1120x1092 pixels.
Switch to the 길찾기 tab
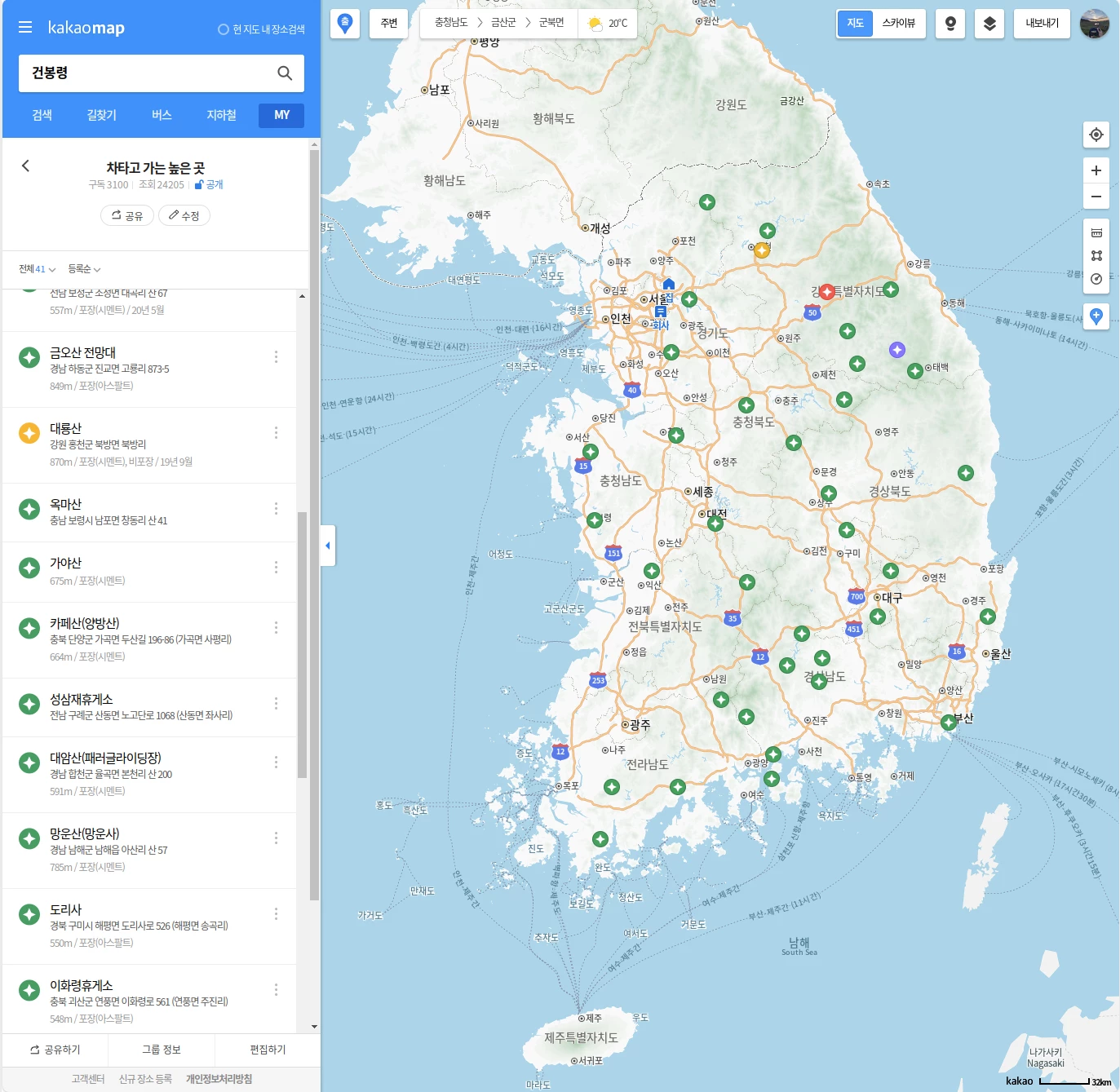pyautogui.click(x=102, y=115)
